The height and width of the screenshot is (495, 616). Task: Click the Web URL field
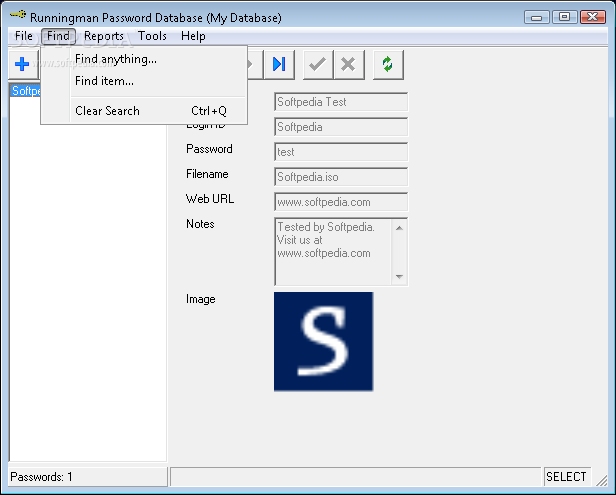coord(341,202)
